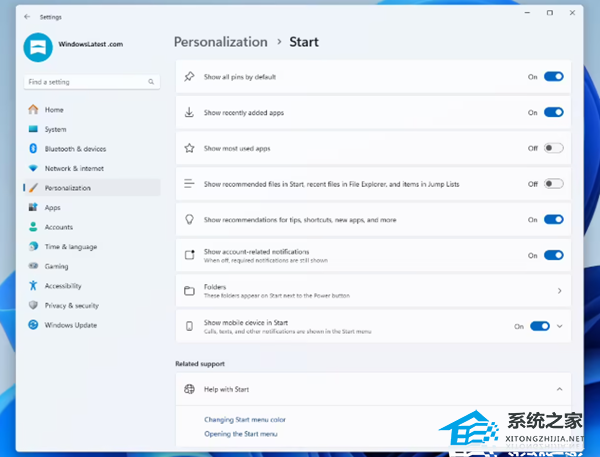Click the star icon for most used apps
The height and width of the screenshot is (457, 600).
click(x=189, y=148)
